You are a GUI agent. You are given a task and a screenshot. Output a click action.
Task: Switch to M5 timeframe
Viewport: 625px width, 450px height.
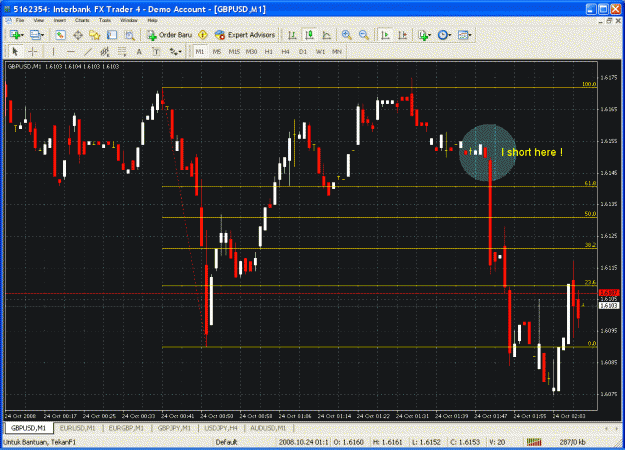(x=217, y=51)
